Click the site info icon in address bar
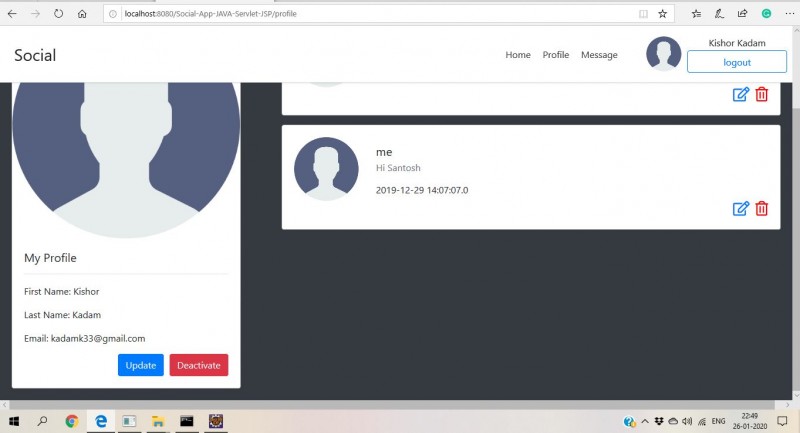 tap(113, 14)
